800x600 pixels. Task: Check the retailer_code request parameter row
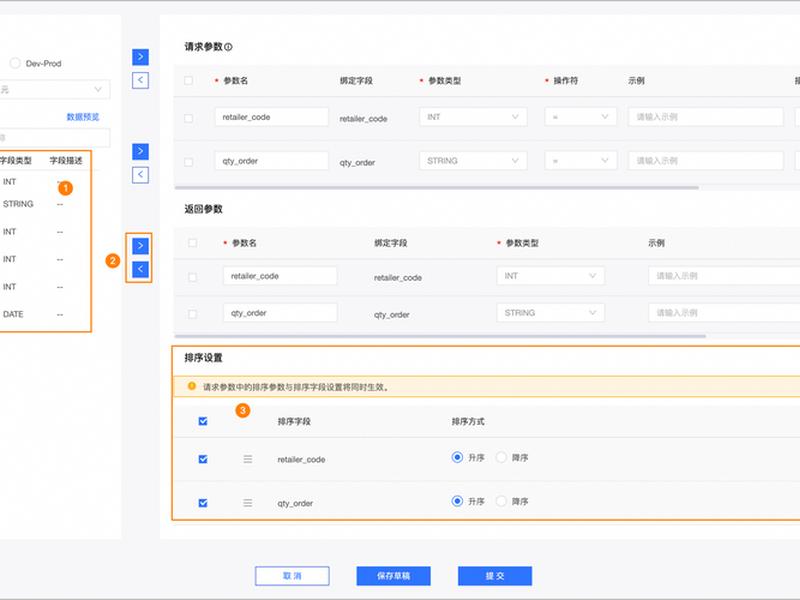coord(188,118)
